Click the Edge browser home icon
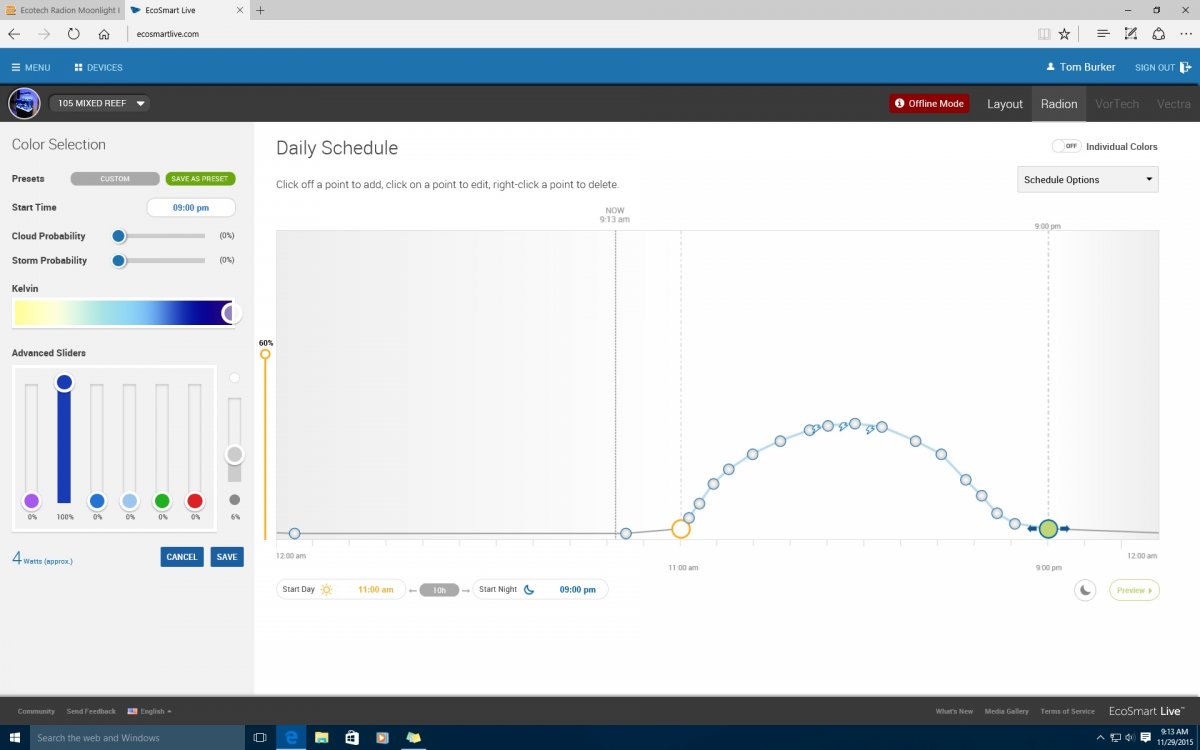 [104, 33]
